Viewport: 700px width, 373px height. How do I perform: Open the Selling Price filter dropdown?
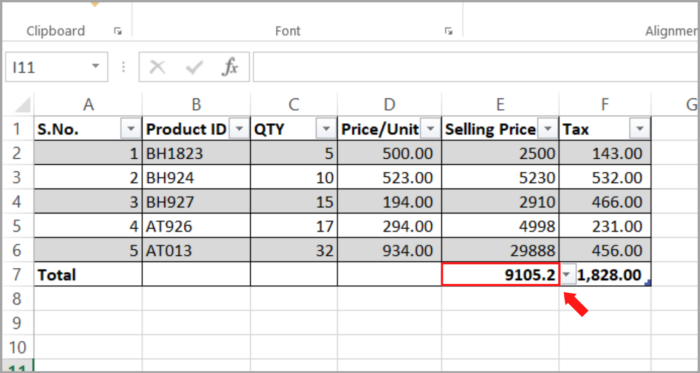point(548,129)
